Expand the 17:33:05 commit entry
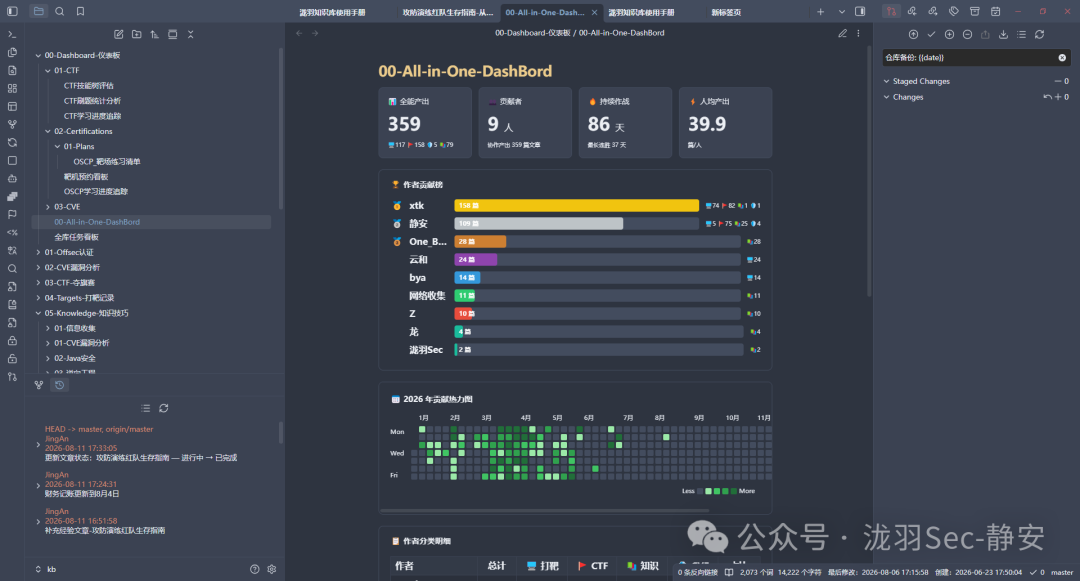 pos(38,444)
